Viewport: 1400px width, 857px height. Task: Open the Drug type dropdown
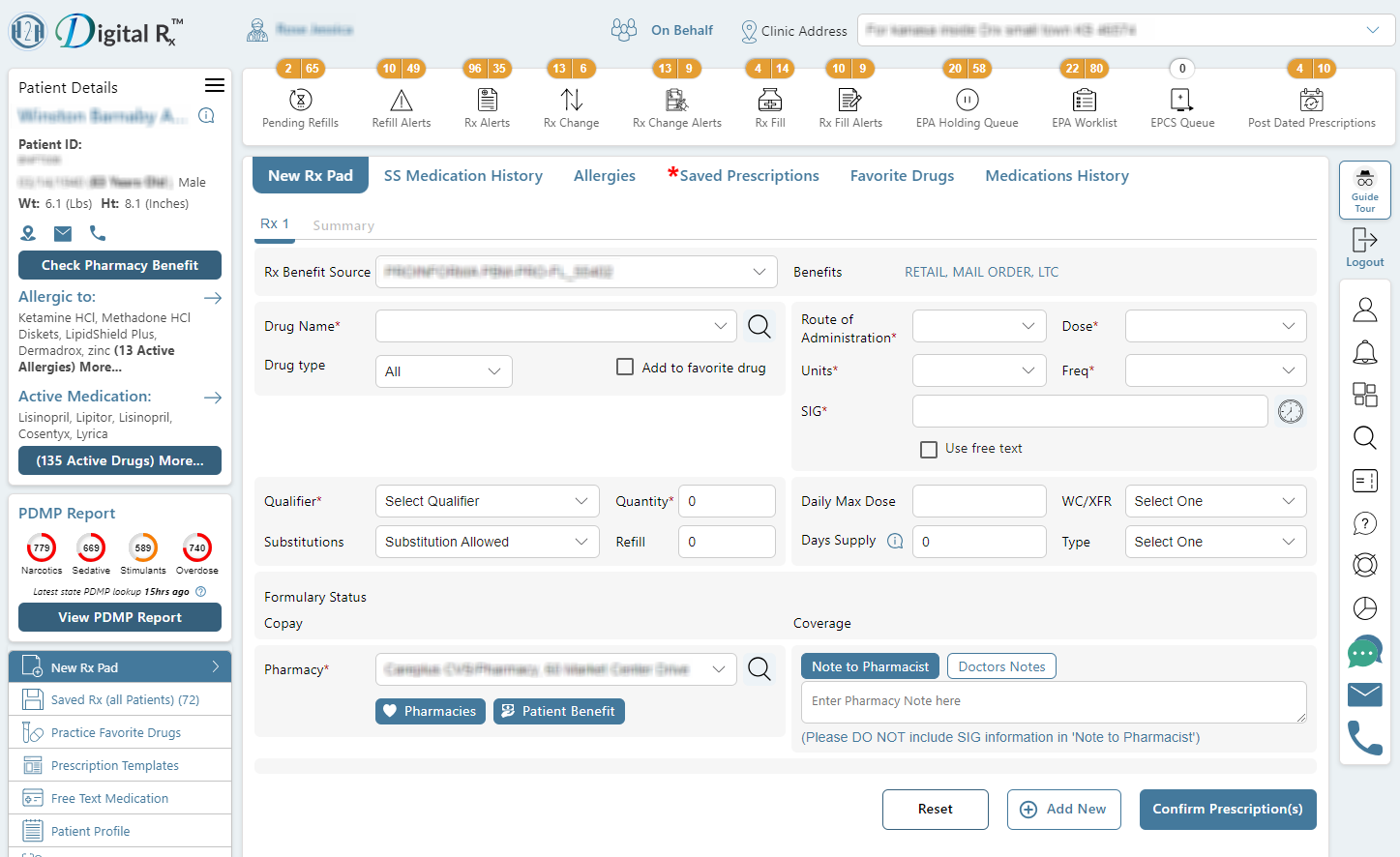tap(443, 370)
